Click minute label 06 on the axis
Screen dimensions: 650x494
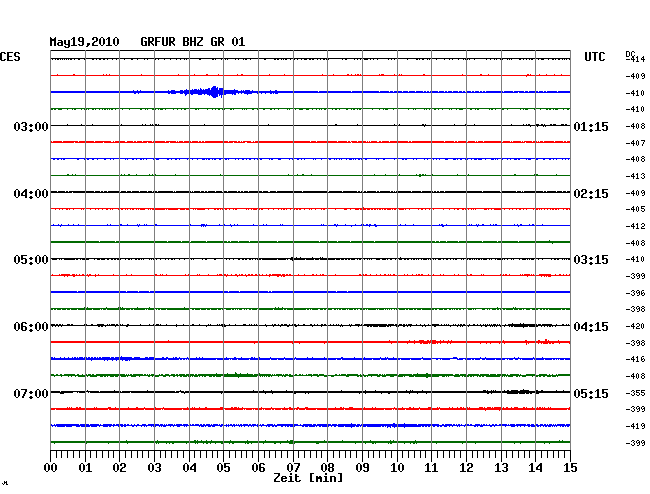coord(258,468)
